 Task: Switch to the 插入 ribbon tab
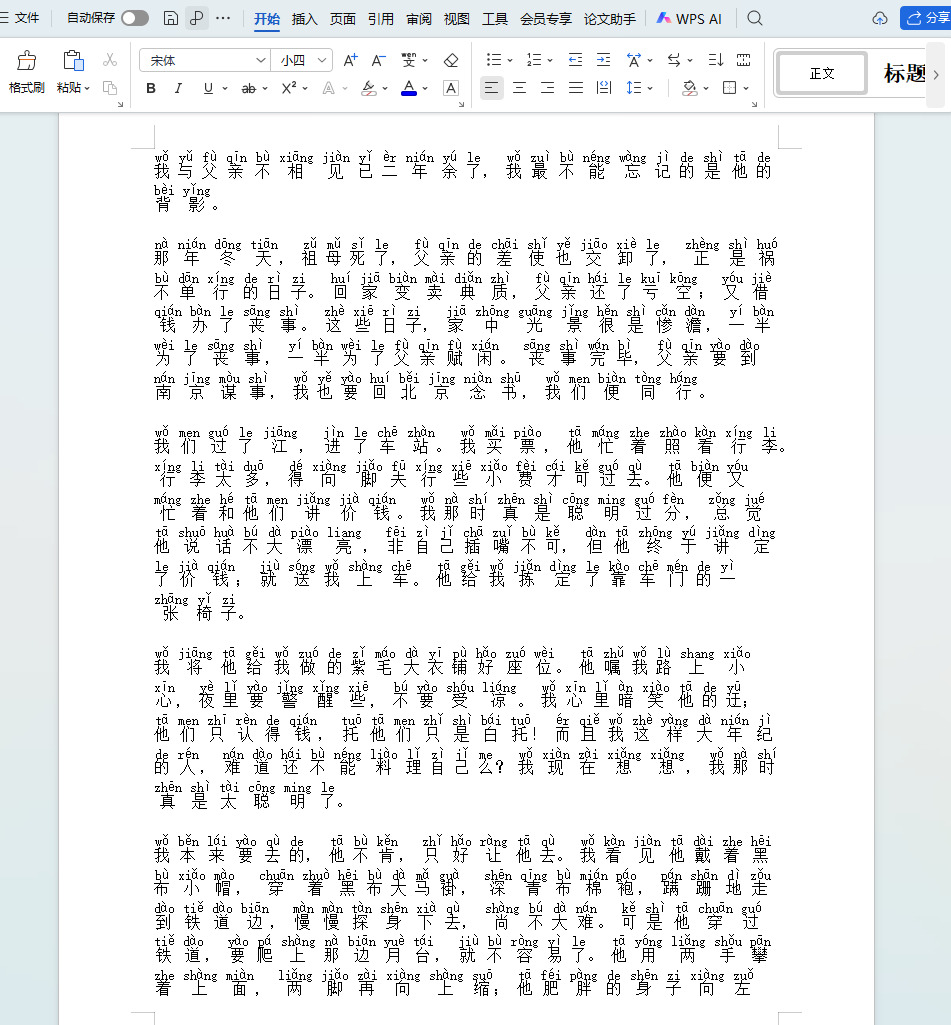(x=305, y=19)
